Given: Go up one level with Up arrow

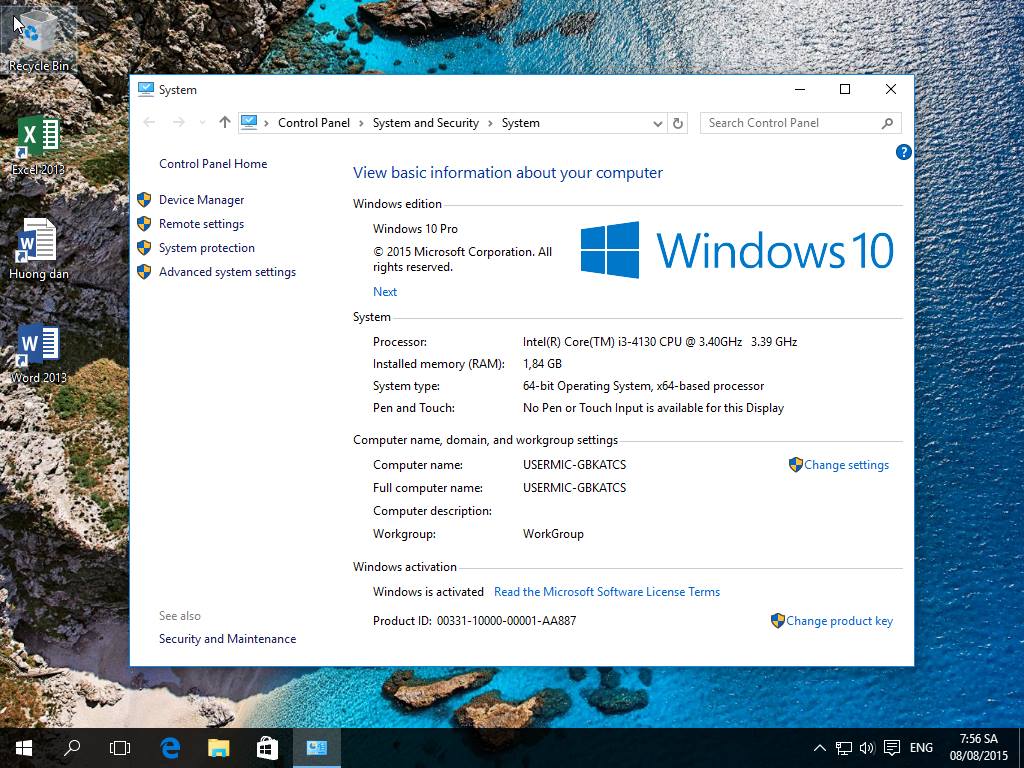Looking at the screenshot, I should (x=225, y=122).
